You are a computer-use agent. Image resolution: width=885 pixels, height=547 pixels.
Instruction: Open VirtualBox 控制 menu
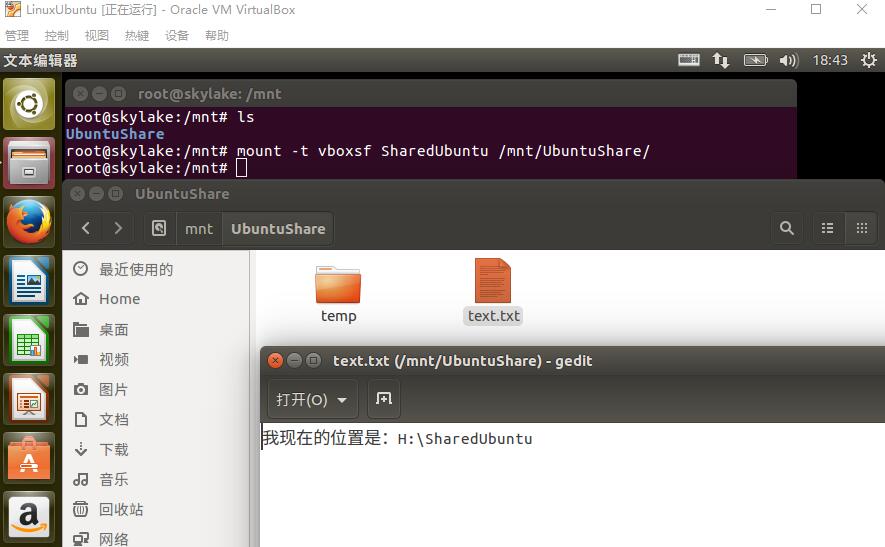point(56,36)
